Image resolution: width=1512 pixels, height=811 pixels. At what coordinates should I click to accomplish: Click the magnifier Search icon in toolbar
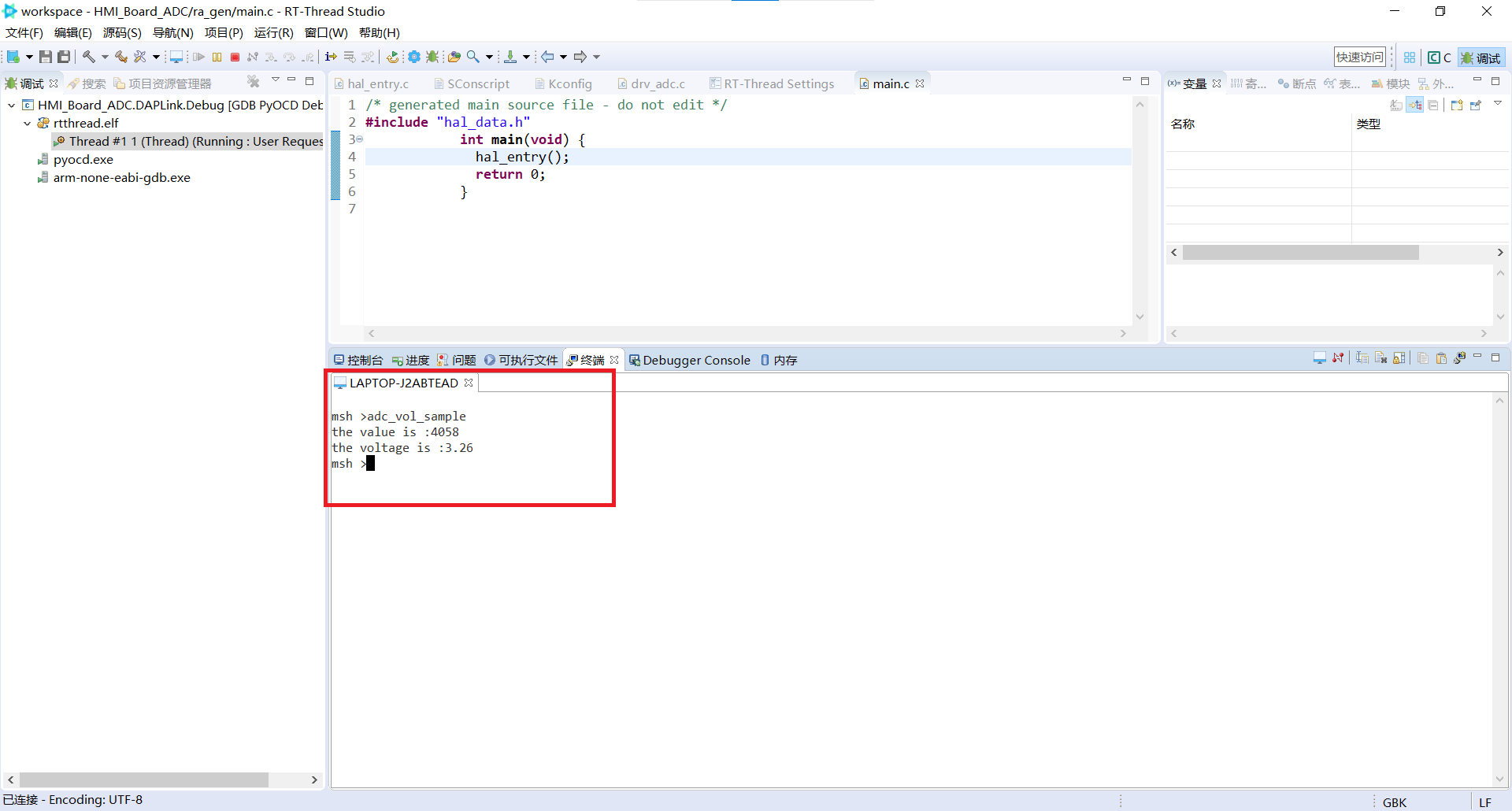472,57
